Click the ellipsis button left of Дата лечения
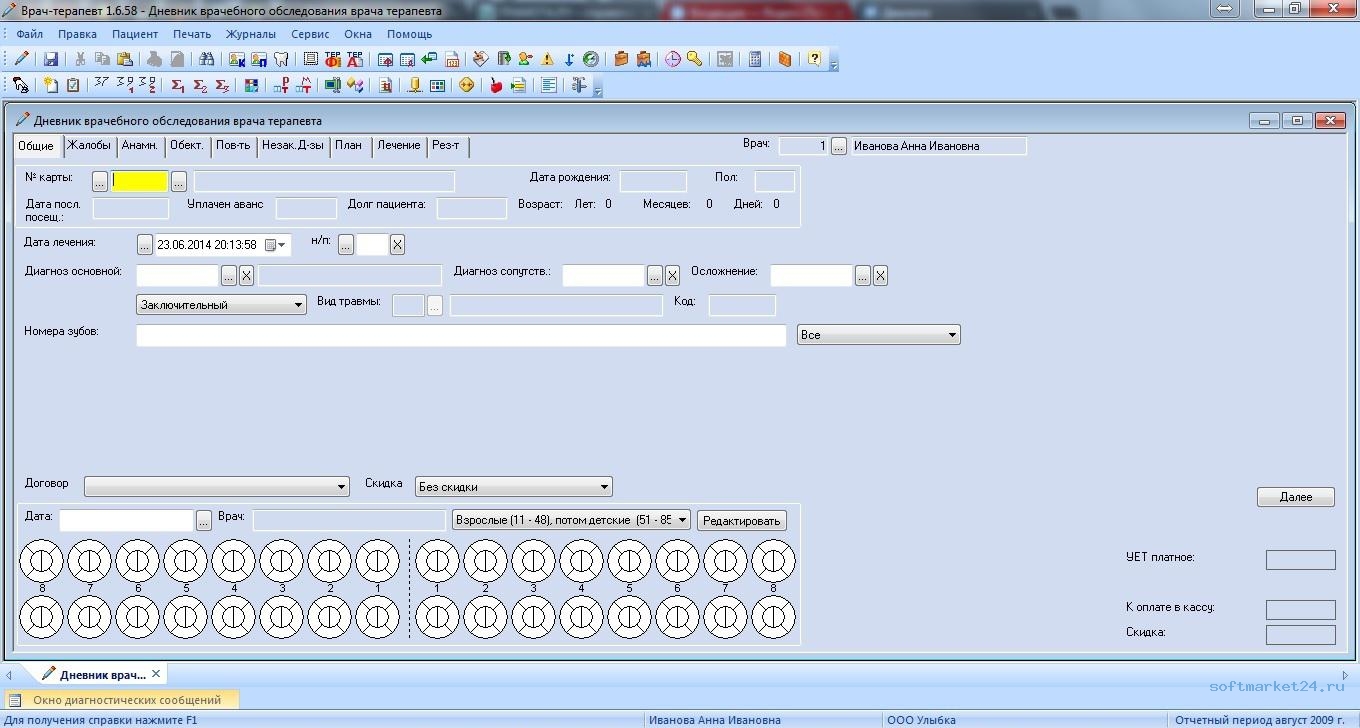1360x728 pixels. [145, 244]
